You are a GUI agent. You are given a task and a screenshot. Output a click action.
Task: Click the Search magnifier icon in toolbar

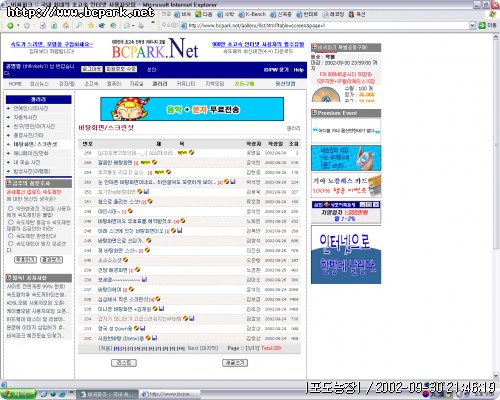(x=79, y=25)
